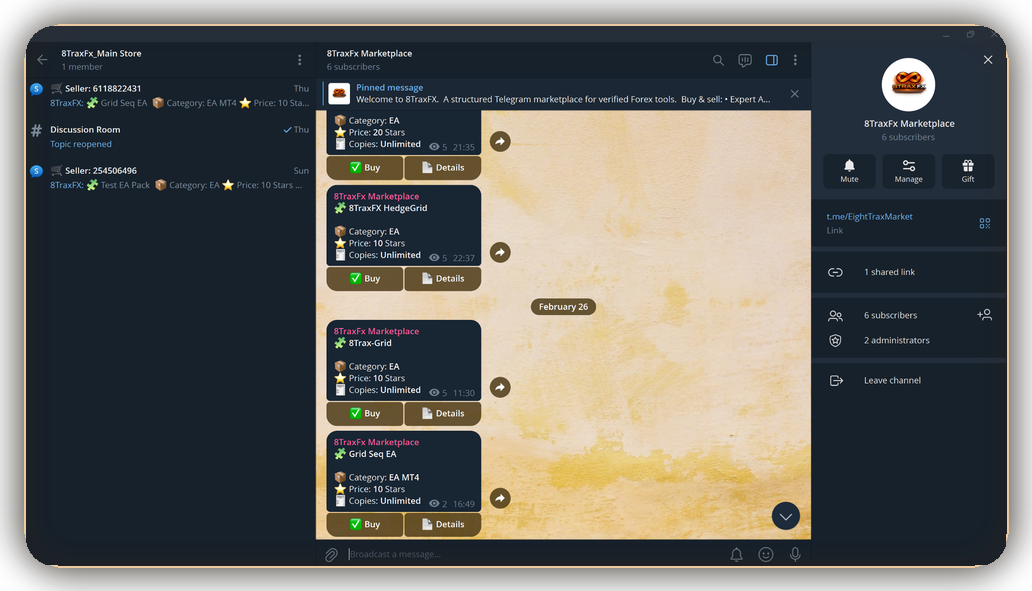This screenshot has width=1032, height=591.
Task: Open the 2 administrators entry
Action: [896, 340]
